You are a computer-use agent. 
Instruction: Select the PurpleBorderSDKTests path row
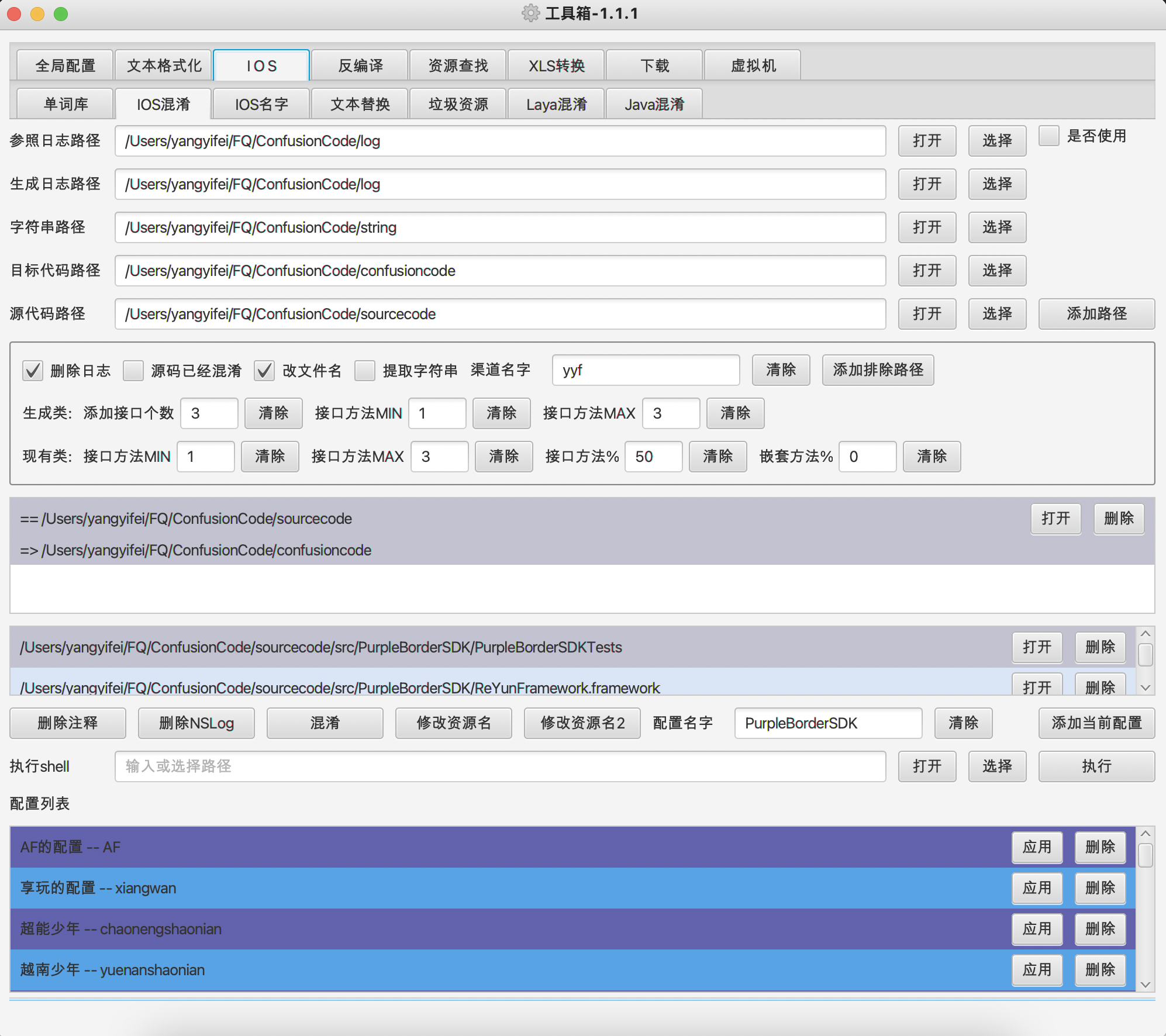[573, 647]
